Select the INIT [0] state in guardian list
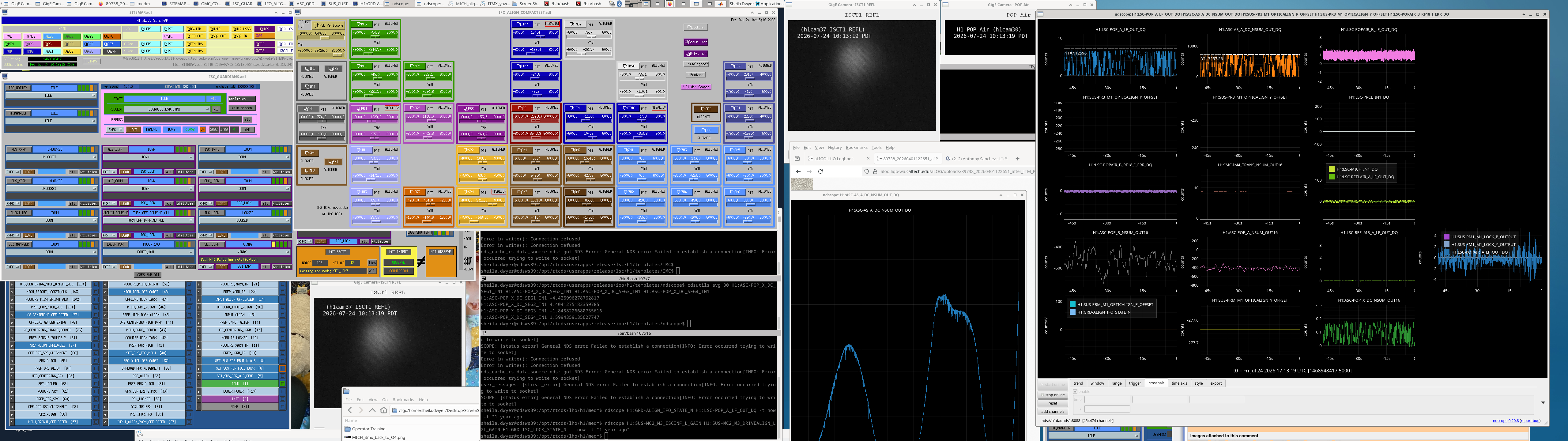Viewport: 1568px width, 441px height. [x=239, y=399]
